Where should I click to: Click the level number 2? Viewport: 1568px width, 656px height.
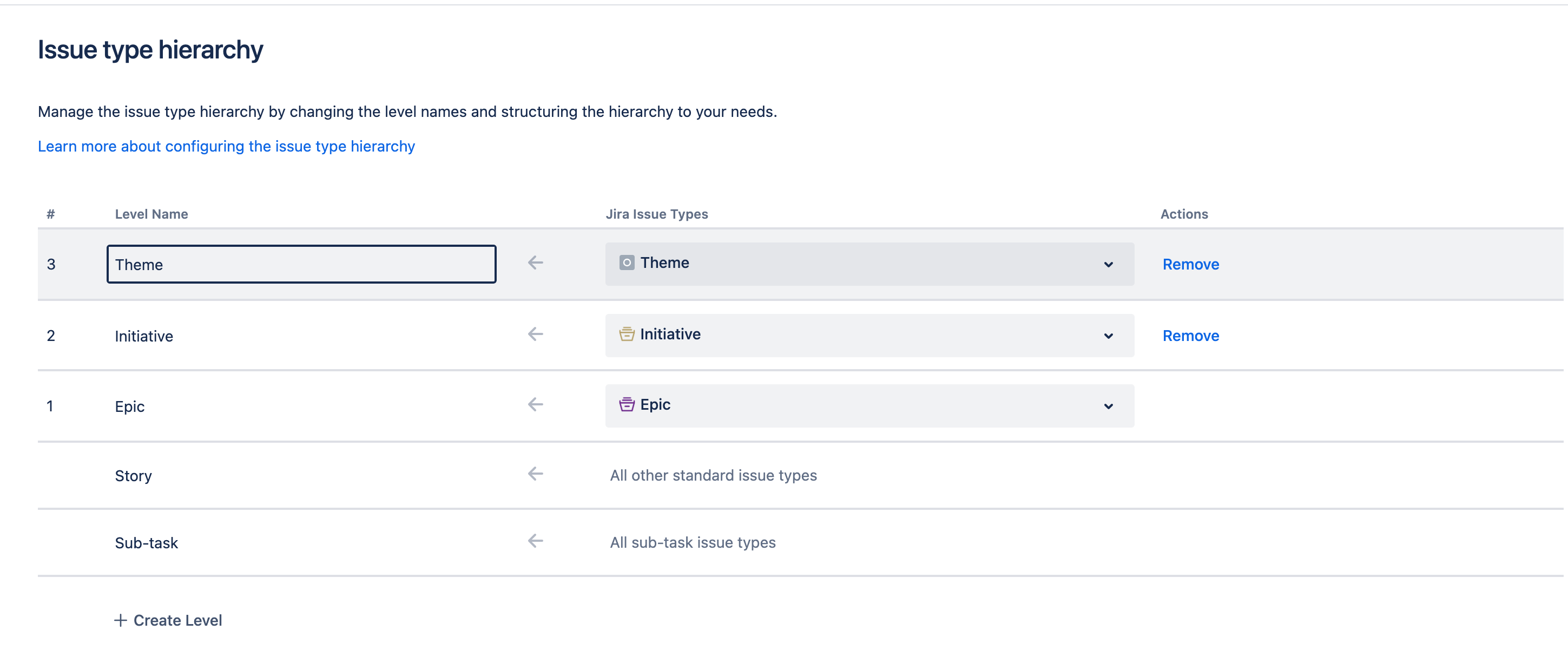[x=51, y=336]
